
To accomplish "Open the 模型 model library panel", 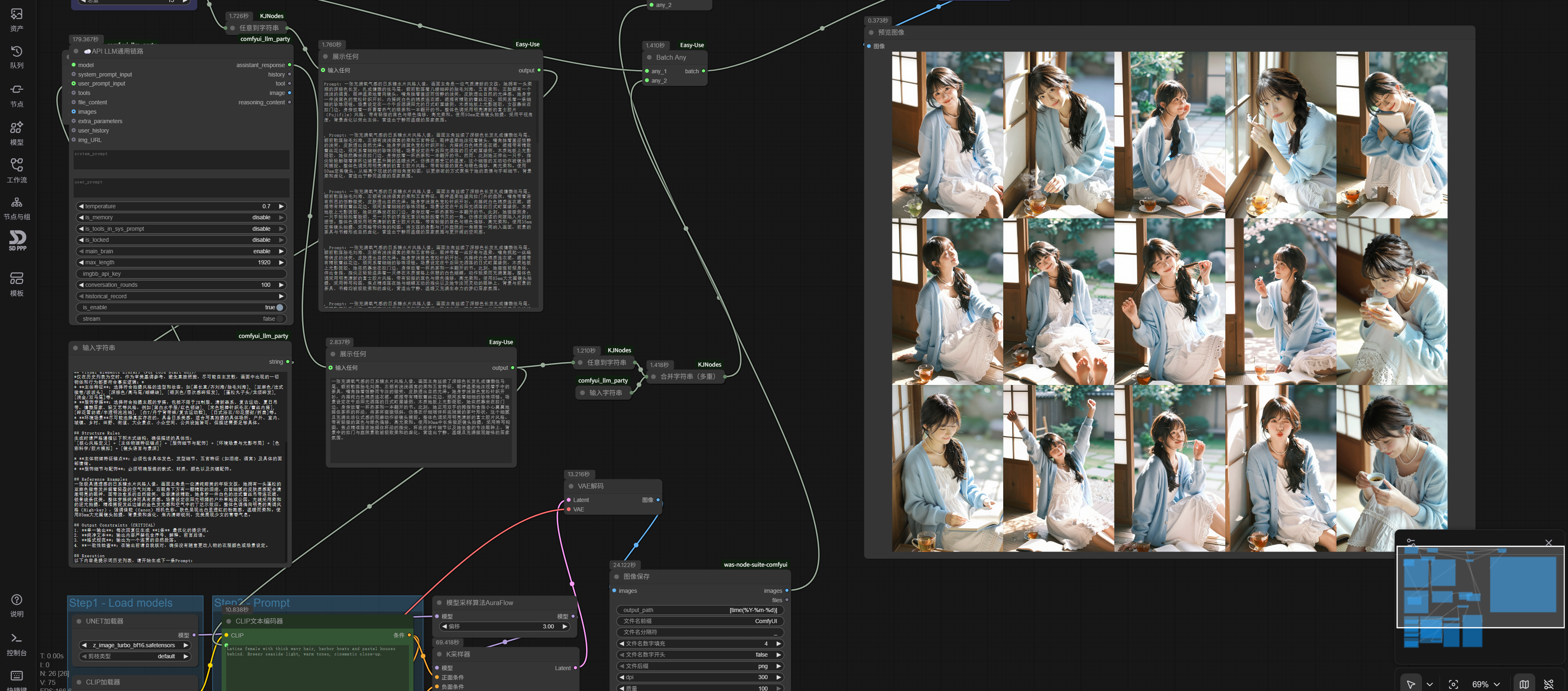I will tap(16, 133).
